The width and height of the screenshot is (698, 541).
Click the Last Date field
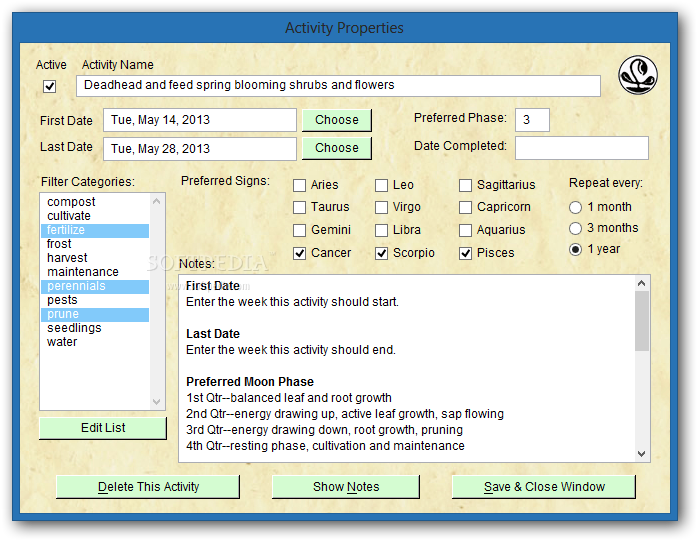(200, 148)
